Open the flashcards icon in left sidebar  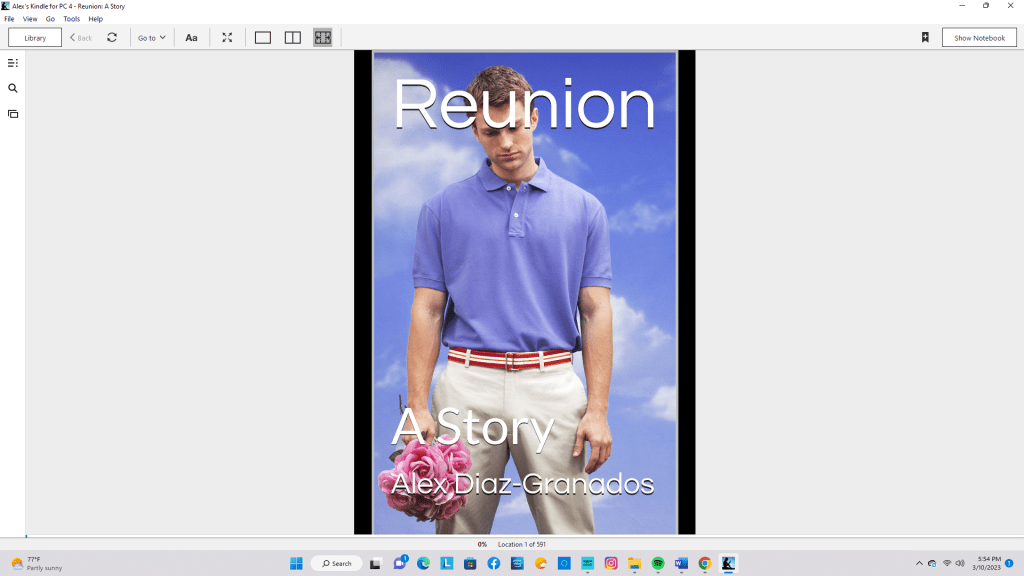tap(13, 114)
